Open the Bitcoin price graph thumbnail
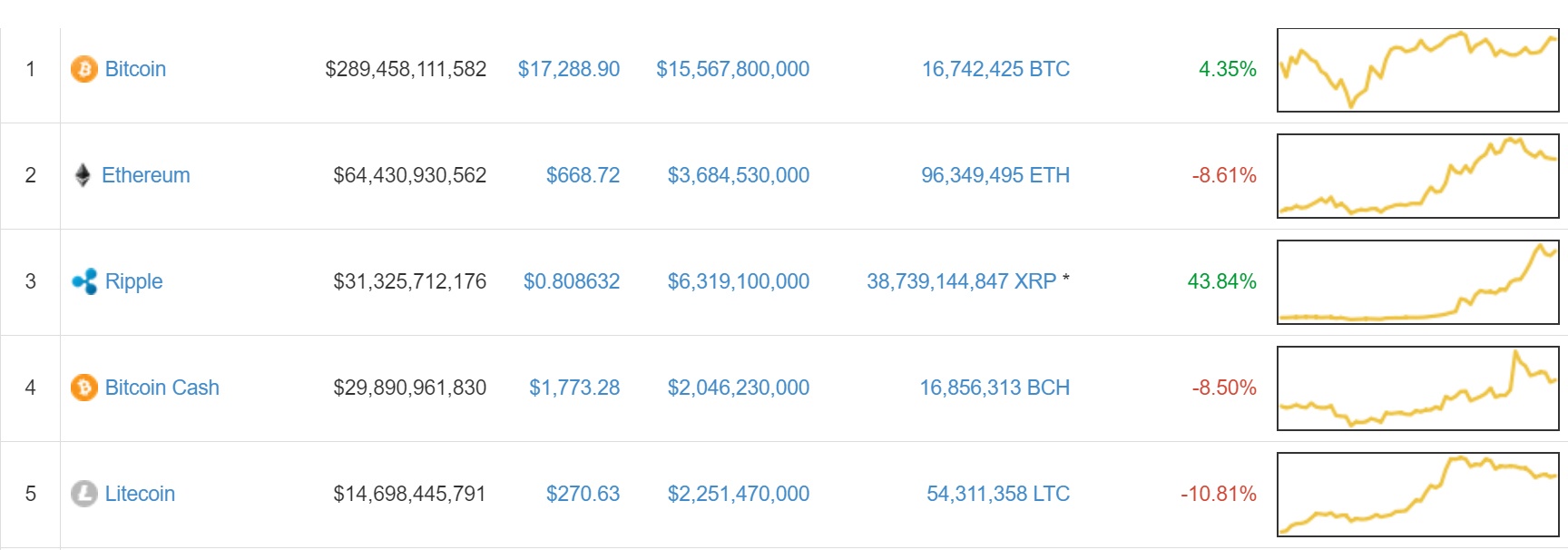The image size is (1568, 550). coord(1417,70)
